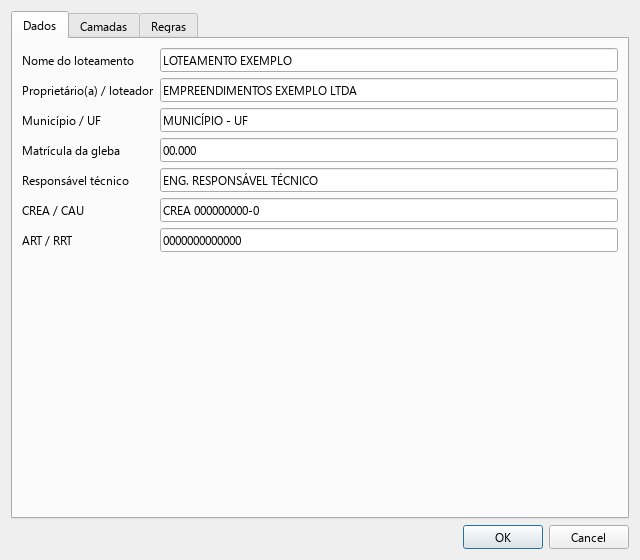Open the Camadas tab
Screen dimensions: 640x560
tap(104, 27)
